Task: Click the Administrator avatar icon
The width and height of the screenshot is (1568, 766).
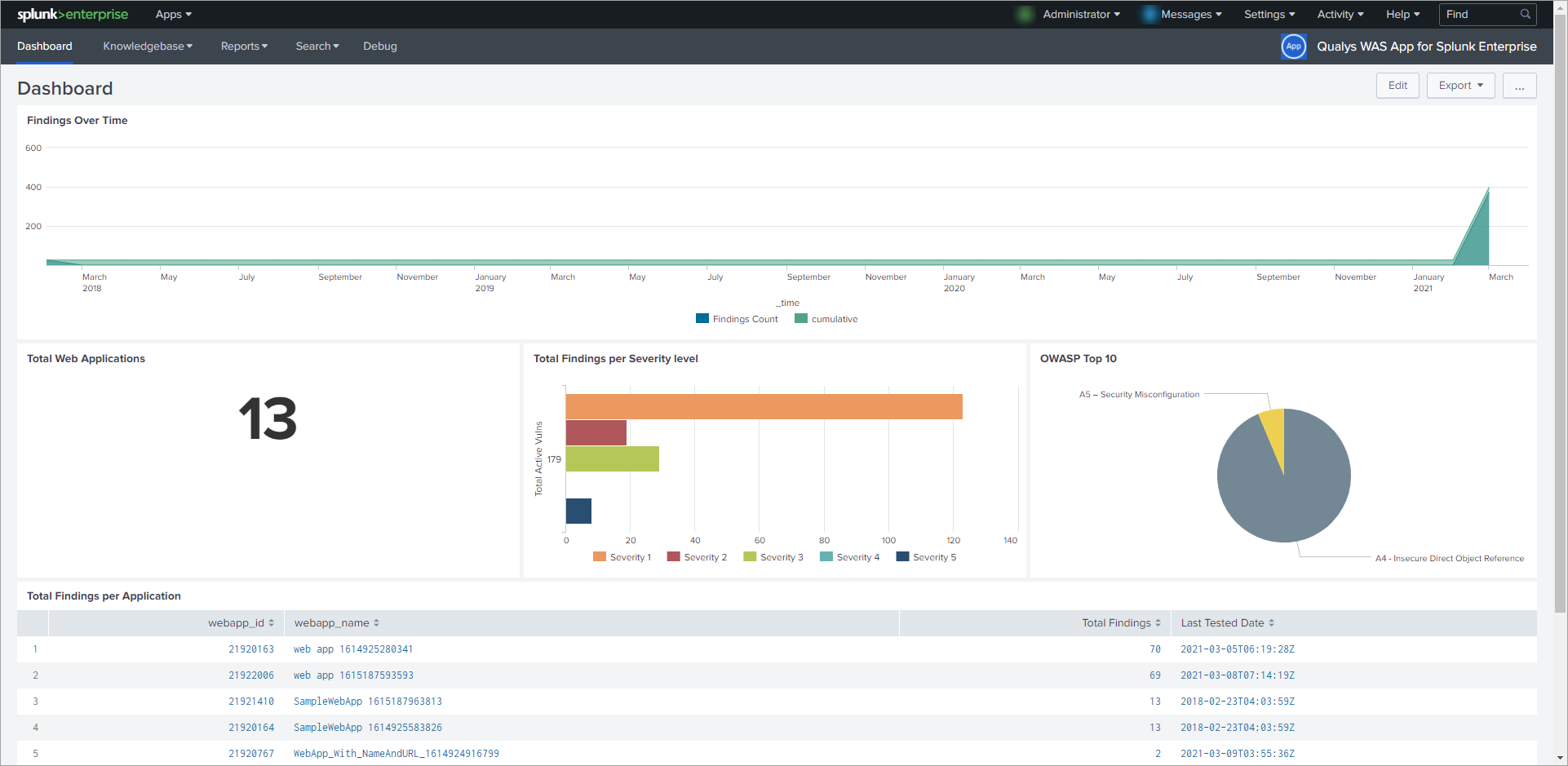Action: (1025, 15)
